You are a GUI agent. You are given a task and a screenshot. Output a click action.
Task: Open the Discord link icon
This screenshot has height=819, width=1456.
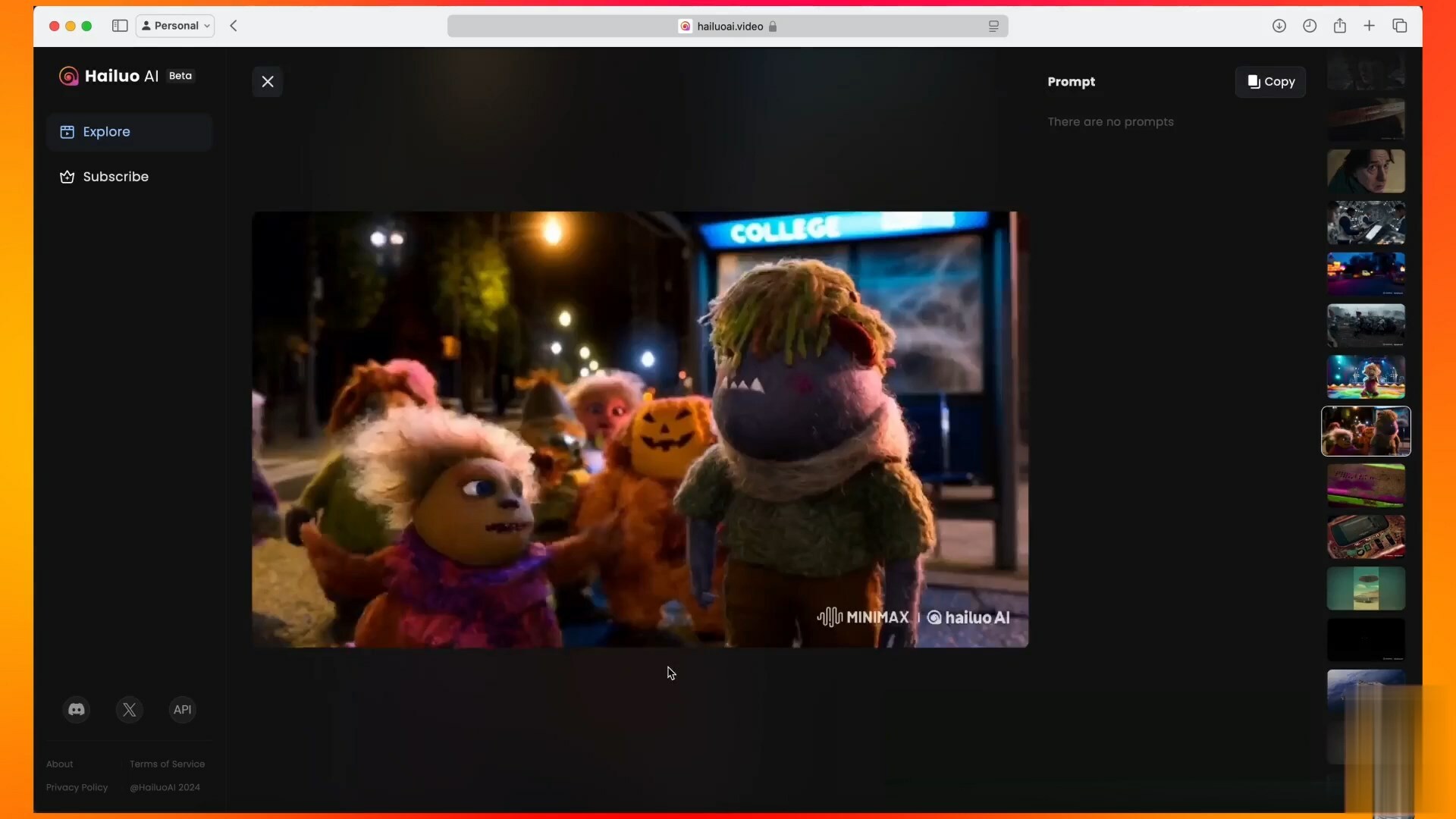[x=77, y=710]
